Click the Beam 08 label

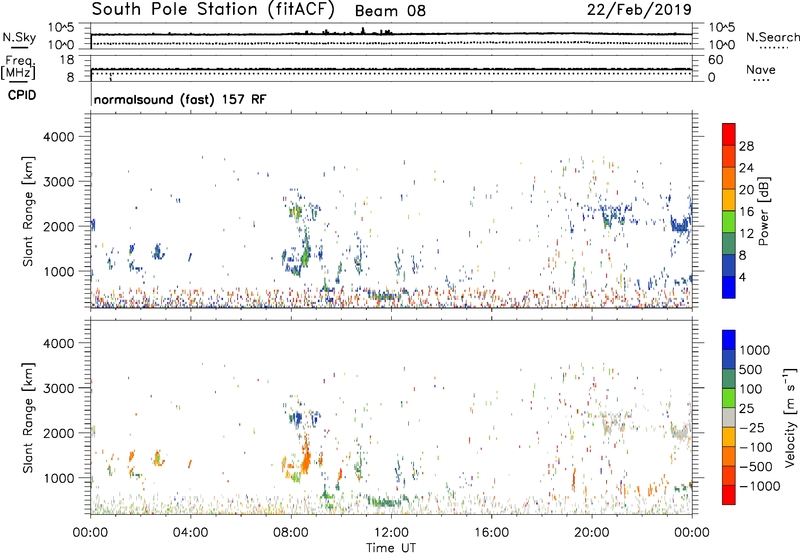click(x=390, y=11)
